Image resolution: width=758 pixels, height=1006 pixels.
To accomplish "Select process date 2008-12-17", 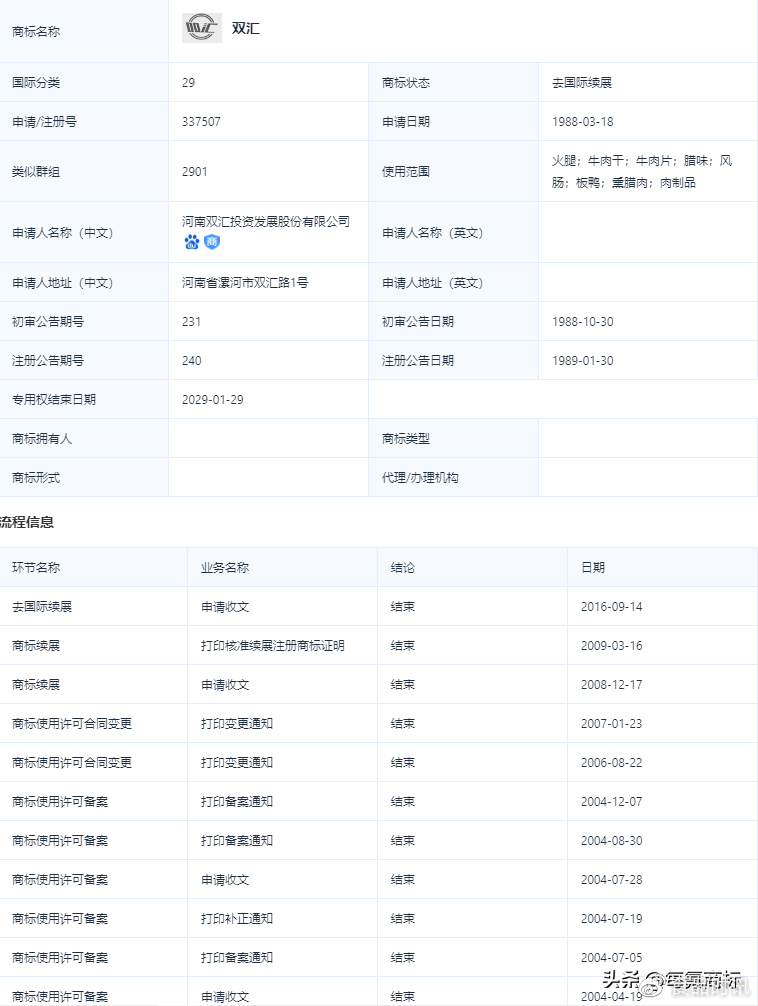I will click(x=612, y=685).
